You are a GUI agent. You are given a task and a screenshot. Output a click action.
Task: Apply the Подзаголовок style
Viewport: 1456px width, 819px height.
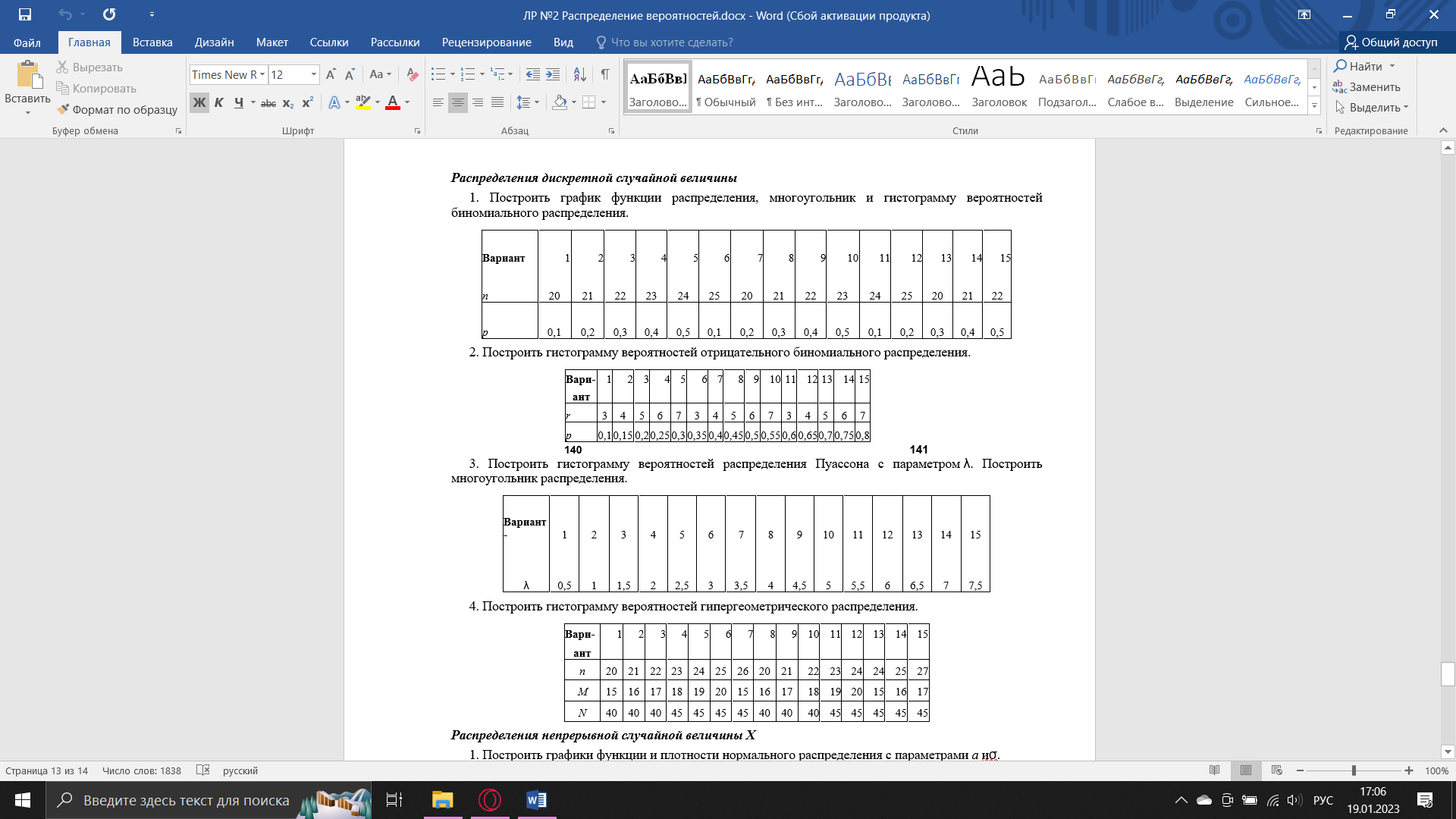[x=1067, y=86]
